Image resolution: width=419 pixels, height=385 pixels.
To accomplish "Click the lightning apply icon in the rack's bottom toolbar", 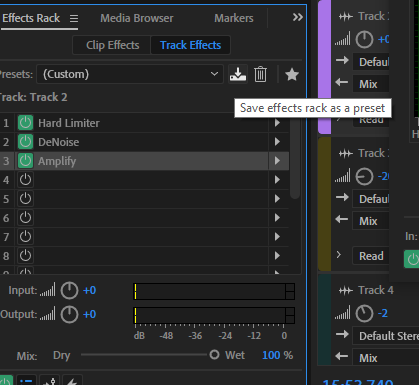I will pyautogui.click(x=72, y=380).
